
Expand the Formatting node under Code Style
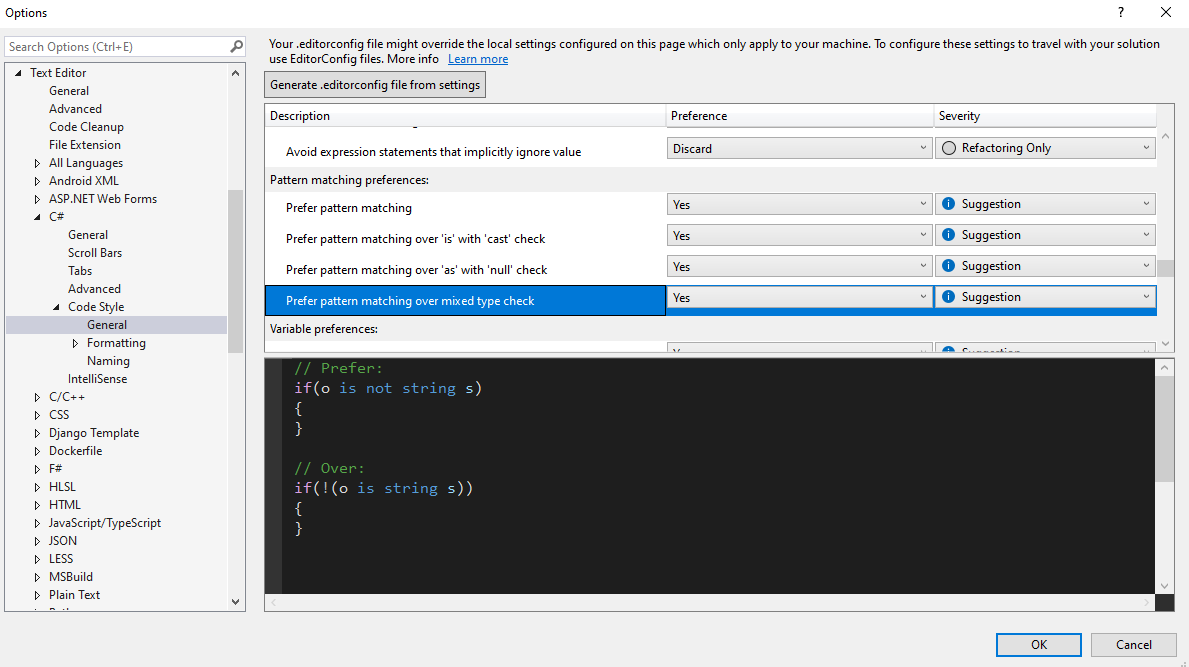(76, 343)
